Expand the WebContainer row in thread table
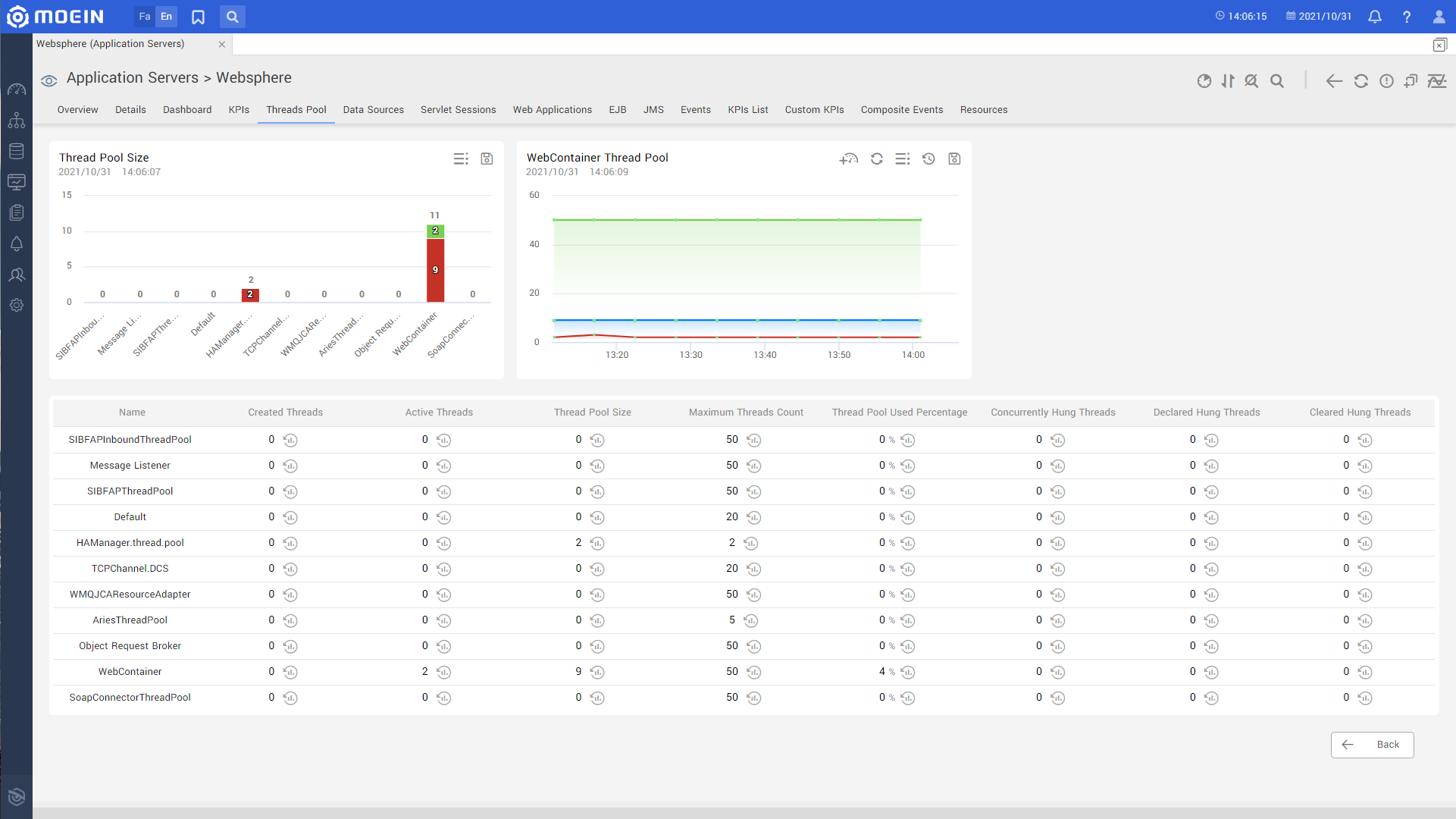Viewport: 1456px width, 819px height. 128,671
